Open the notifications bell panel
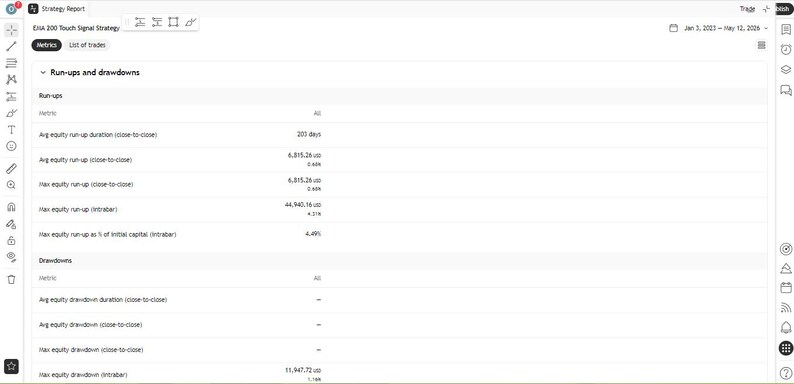The height and width of the screenshot is (384, 794). pyautogui.click(x=786, y=327)
